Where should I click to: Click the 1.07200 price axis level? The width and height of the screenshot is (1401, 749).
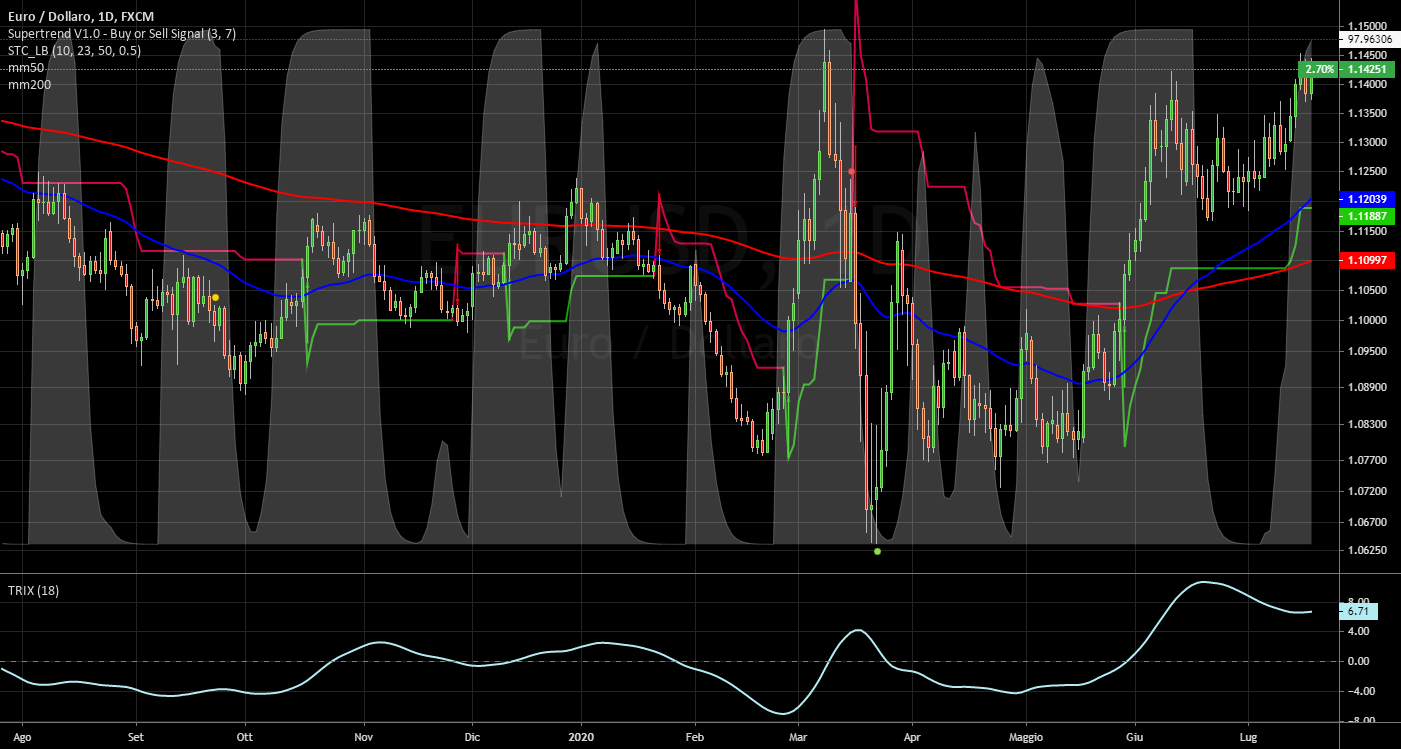pyautogui.click(x=1366, y=491)
